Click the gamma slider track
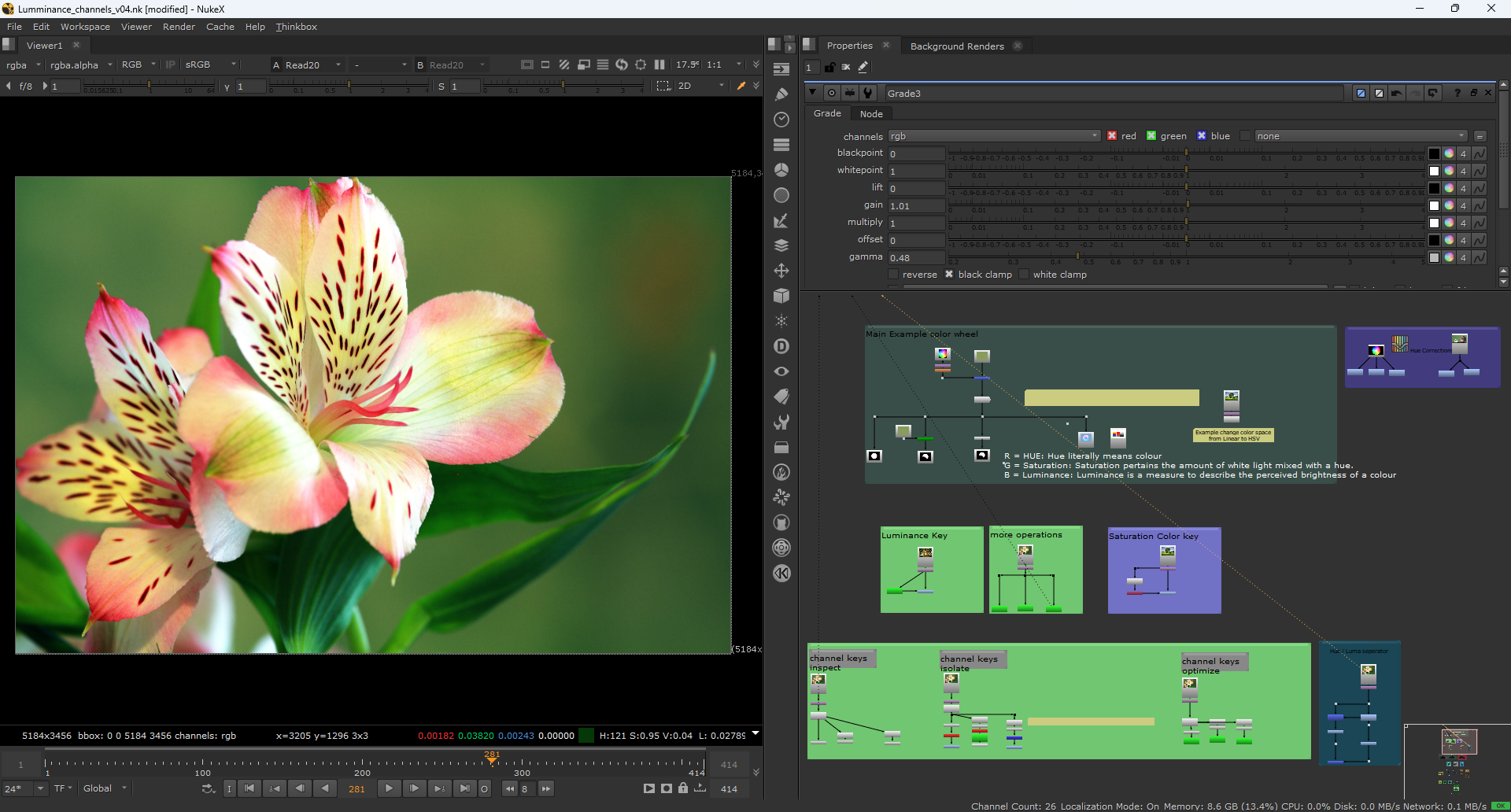The image size is (1511, 812). click(x=1180, y=257)
